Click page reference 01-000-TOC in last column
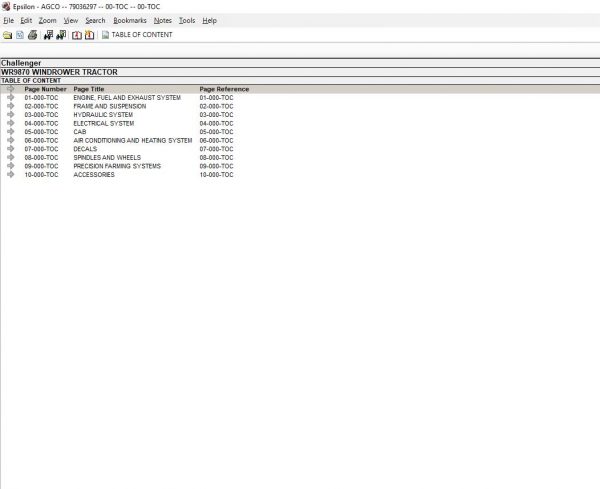 pos(216,98)
